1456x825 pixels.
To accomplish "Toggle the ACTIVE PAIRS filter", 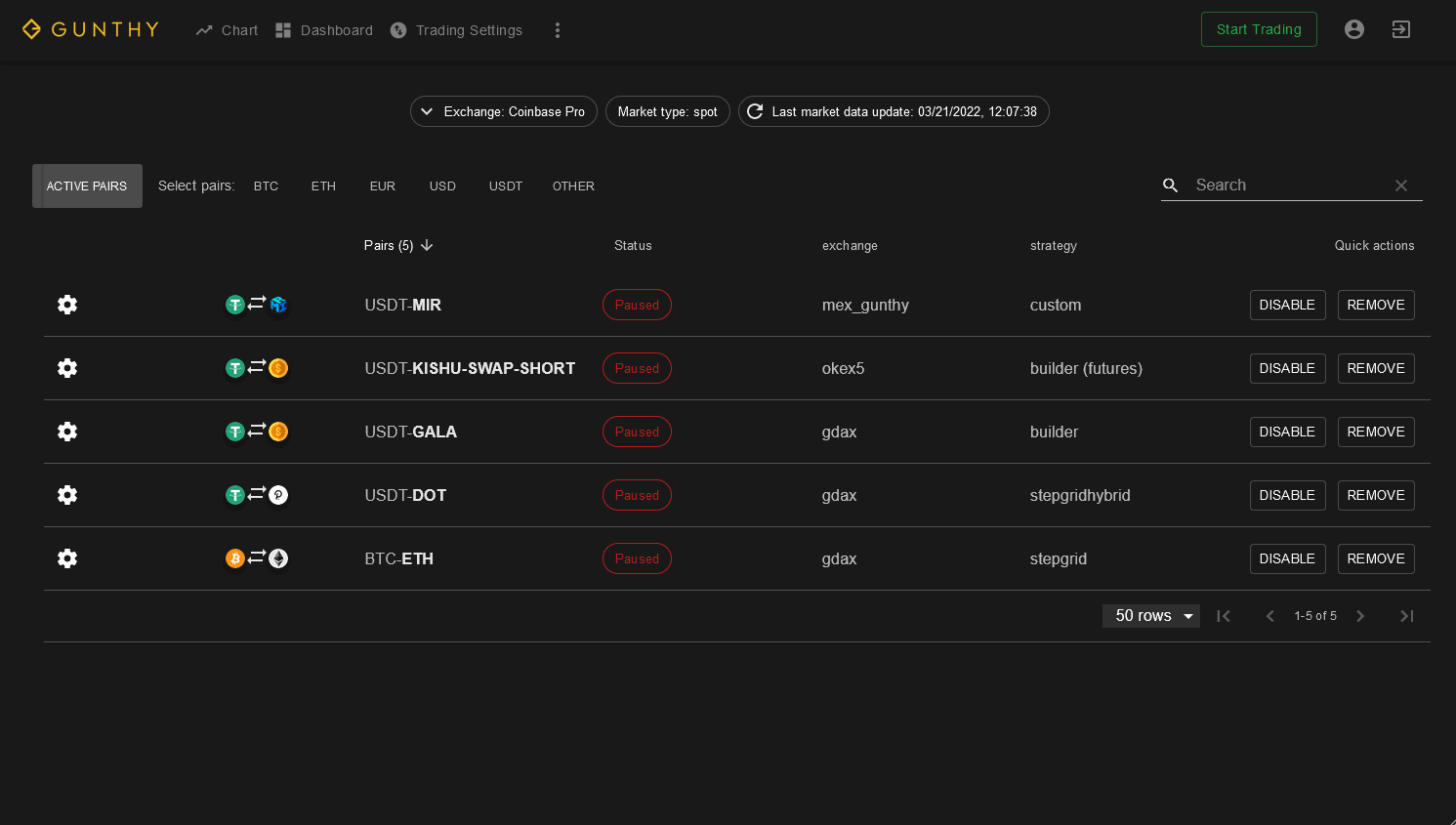I will pos(87,186).
